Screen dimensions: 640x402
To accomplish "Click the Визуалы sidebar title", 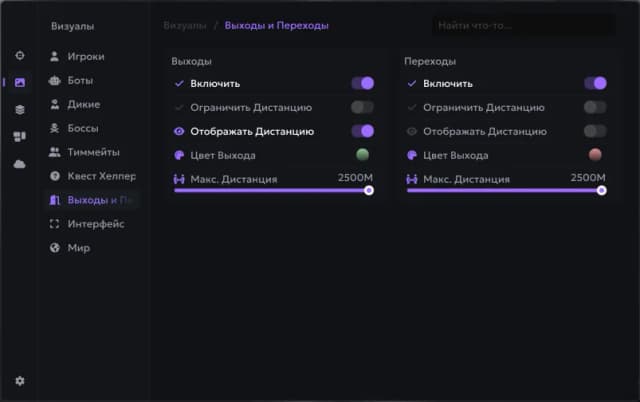I will pos(73,26).
